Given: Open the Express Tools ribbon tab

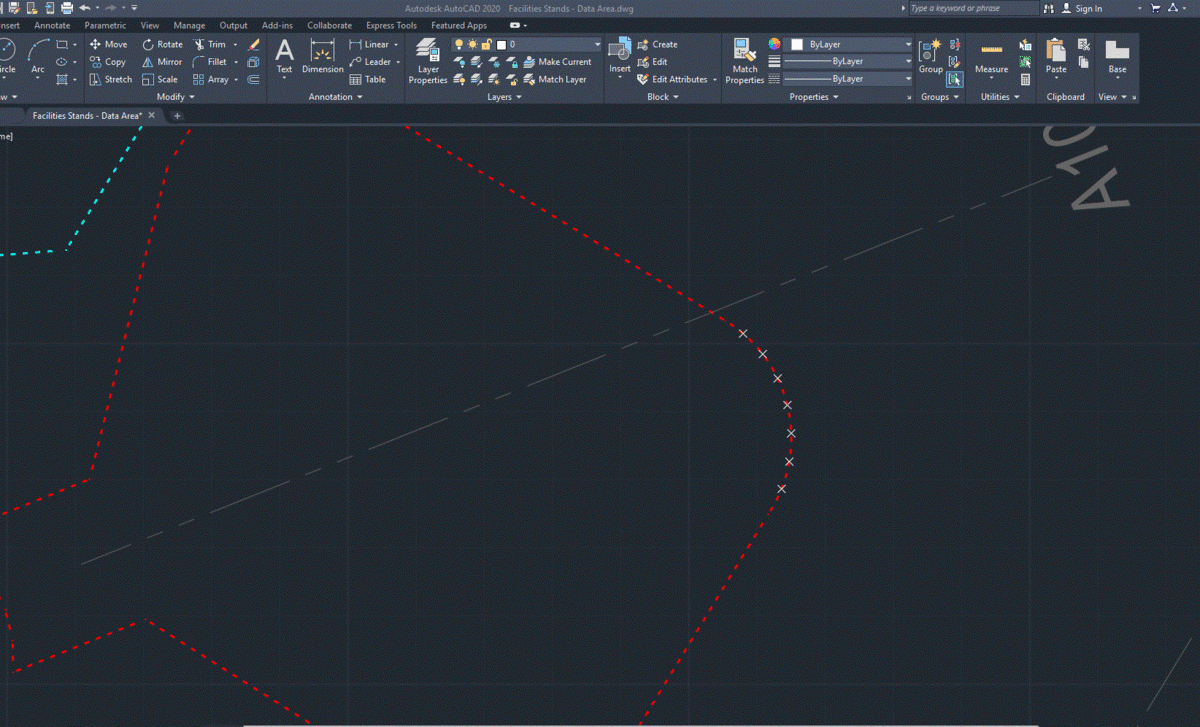Looking at the screenshot, I should pyautogui.click(x=392, y=25).
